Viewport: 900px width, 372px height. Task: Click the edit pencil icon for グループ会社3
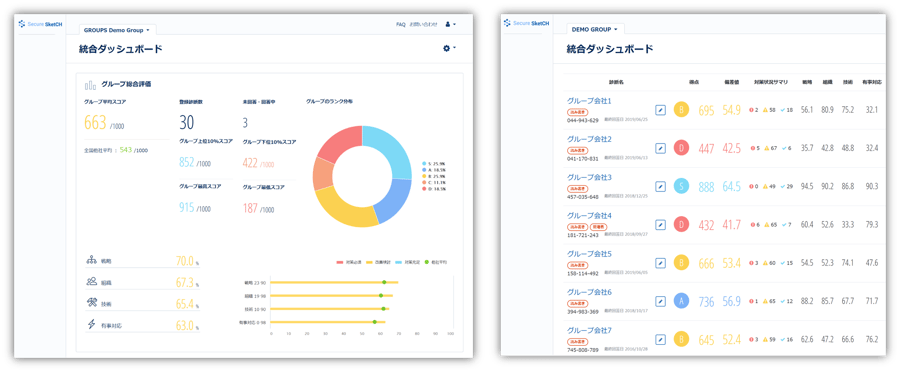pos(660,187)
